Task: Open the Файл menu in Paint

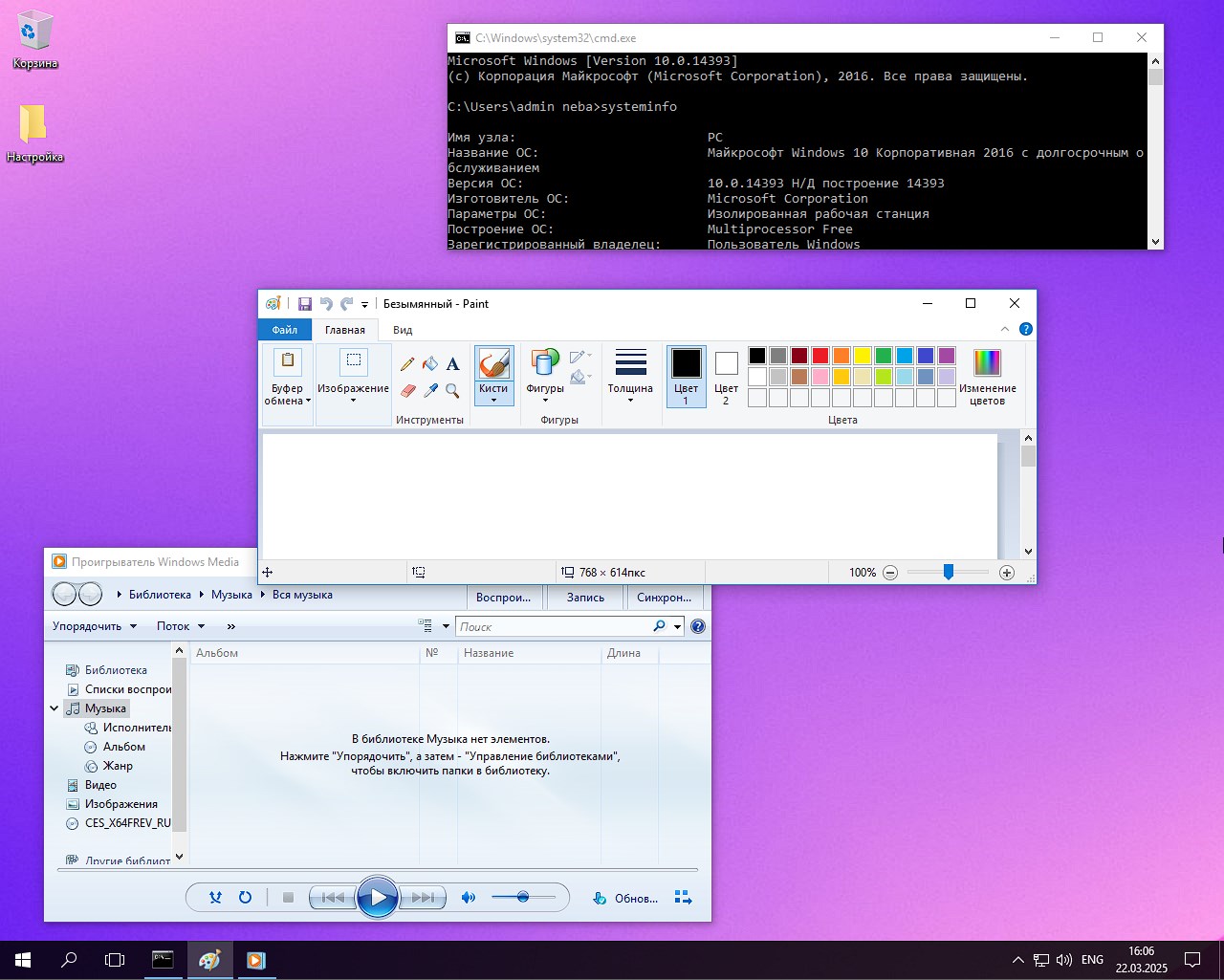Action: tap(284, 330)
